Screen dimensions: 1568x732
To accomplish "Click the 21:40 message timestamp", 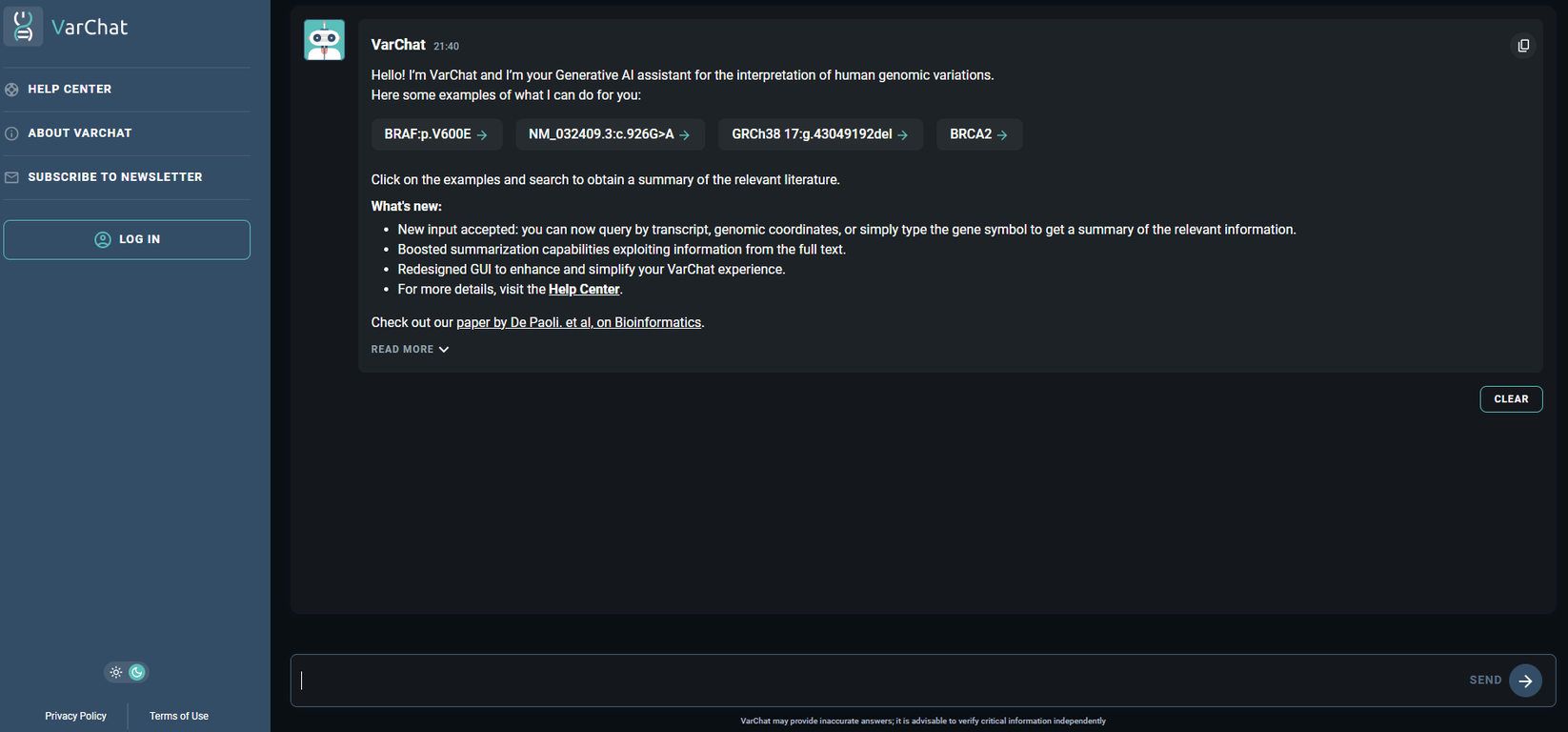I will (446, 46).
